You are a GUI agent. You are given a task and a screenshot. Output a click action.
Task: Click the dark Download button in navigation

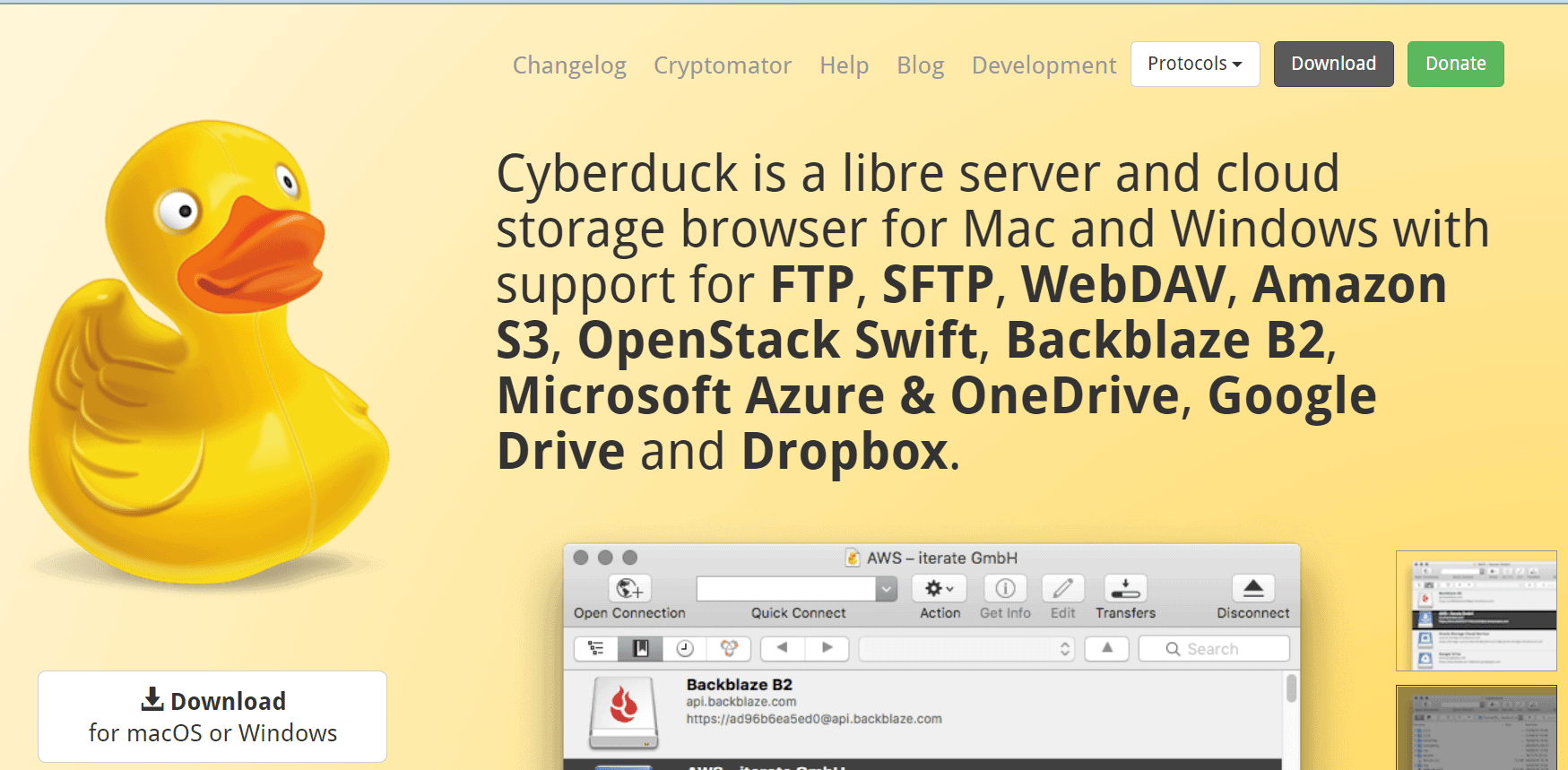1333,64
